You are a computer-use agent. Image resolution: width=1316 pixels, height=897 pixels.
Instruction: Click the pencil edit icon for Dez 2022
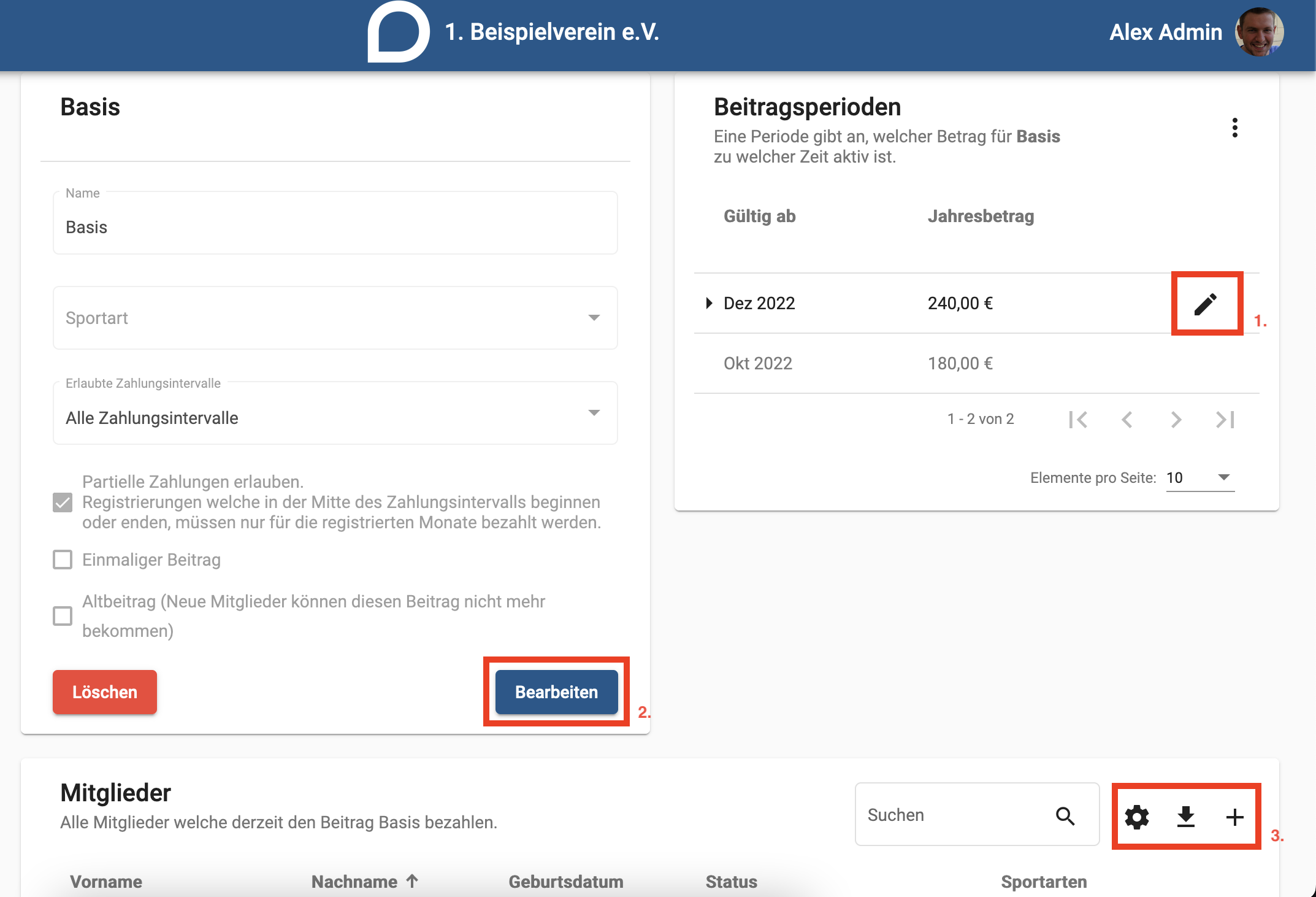[x=1206, y=304]
